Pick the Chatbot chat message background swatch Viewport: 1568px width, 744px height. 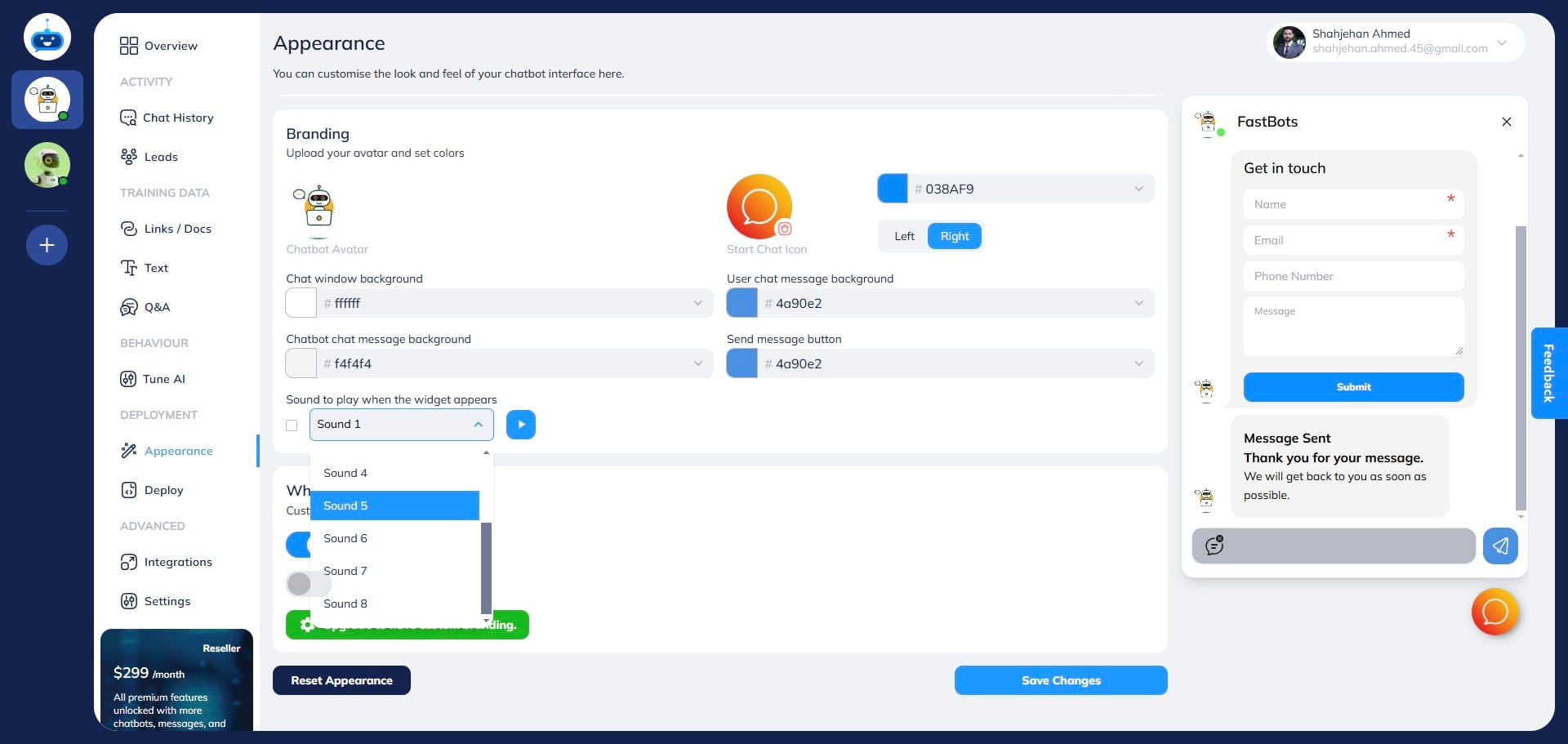tap(301, 363)
